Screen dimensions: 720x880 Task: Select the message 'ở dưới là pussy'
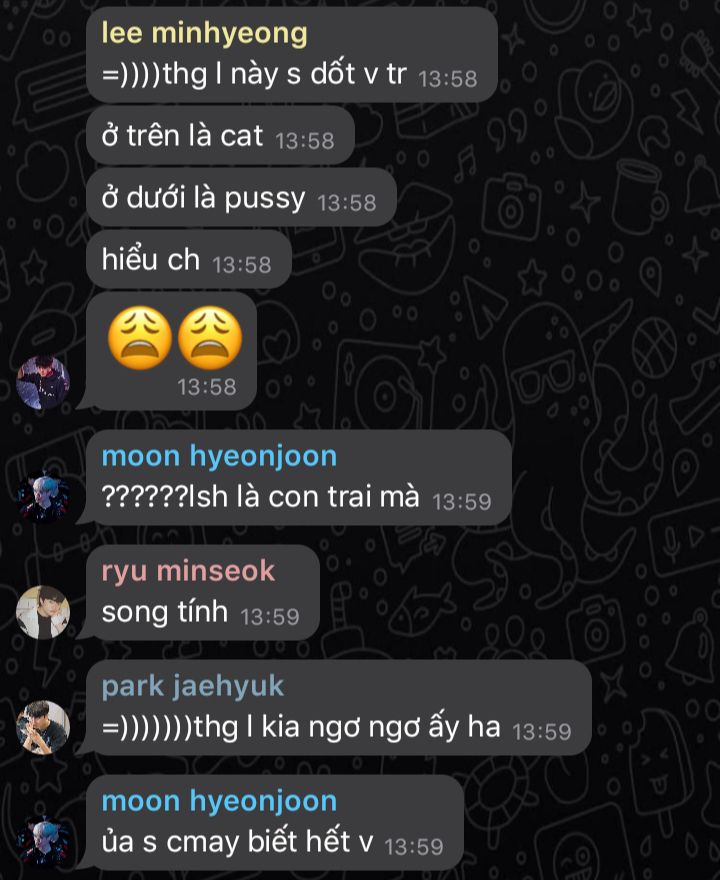(241, 197)
